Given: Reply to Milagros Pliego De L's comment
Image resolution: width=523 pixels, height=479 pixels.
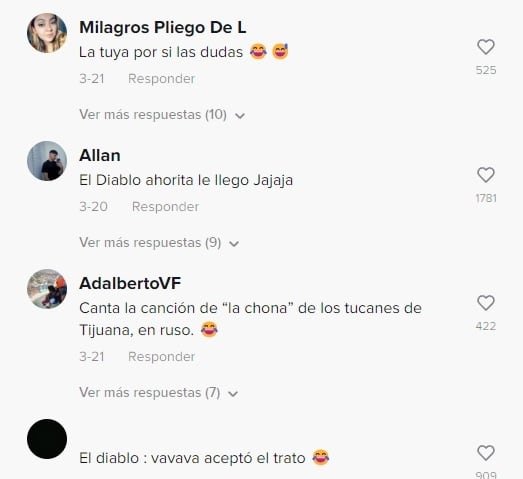Looking at the screenshot, I should 161,79.
